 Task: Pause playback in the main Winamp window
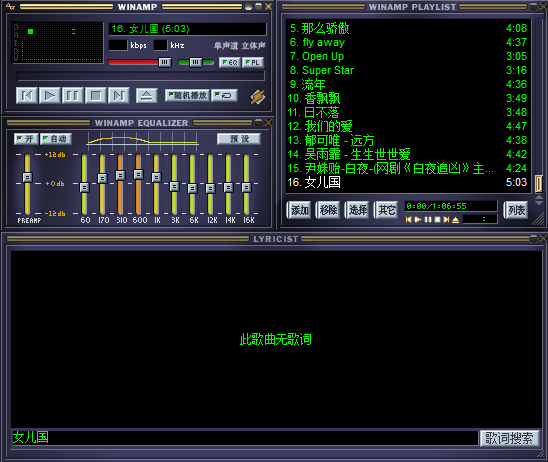click(x=73, y=95)
